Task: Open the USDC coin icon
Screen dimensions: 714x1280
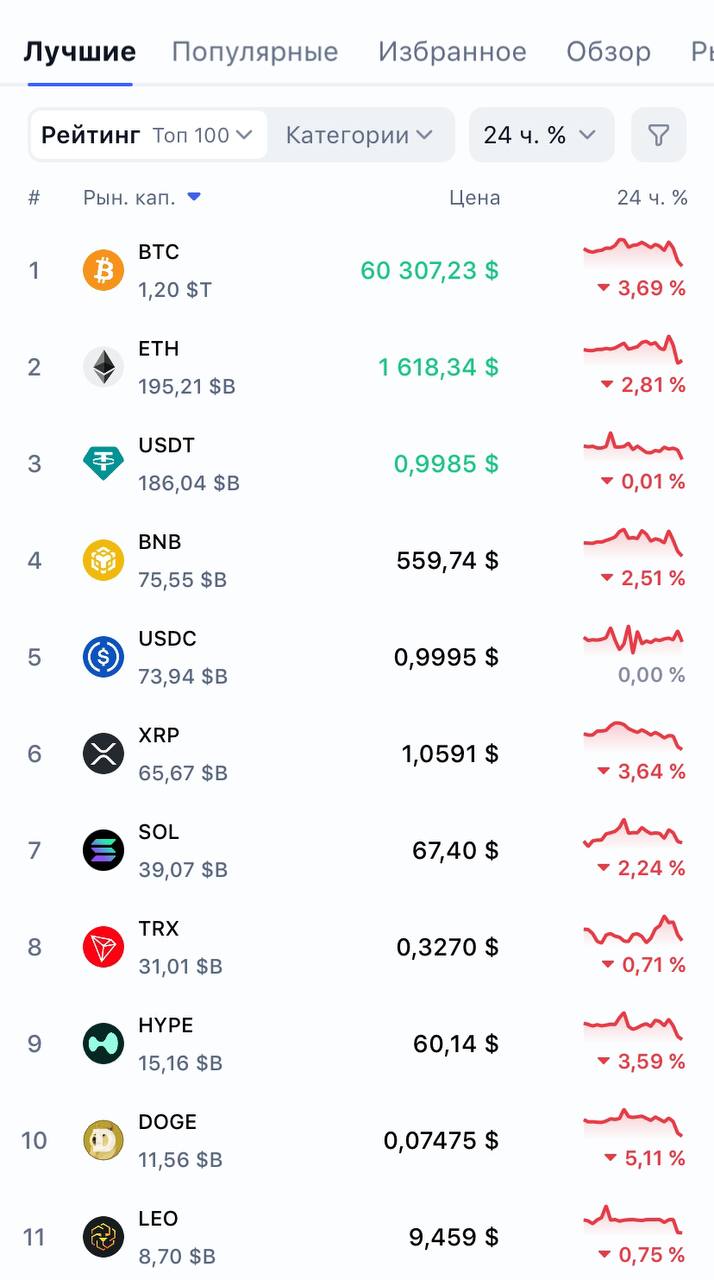Action: pos(103,657)
